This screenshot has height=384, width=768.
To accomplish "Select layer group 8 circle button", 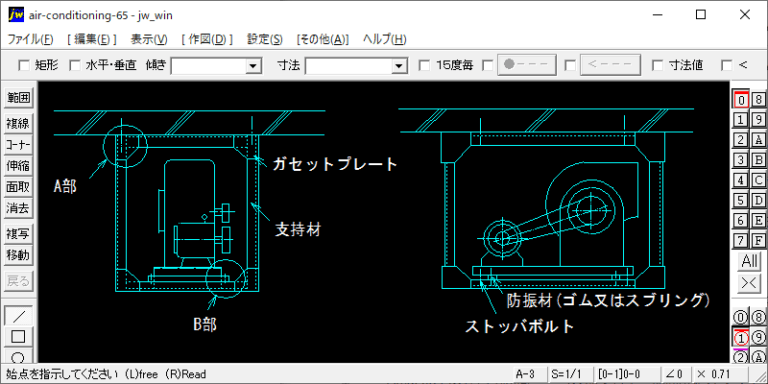I will [758, 317].
